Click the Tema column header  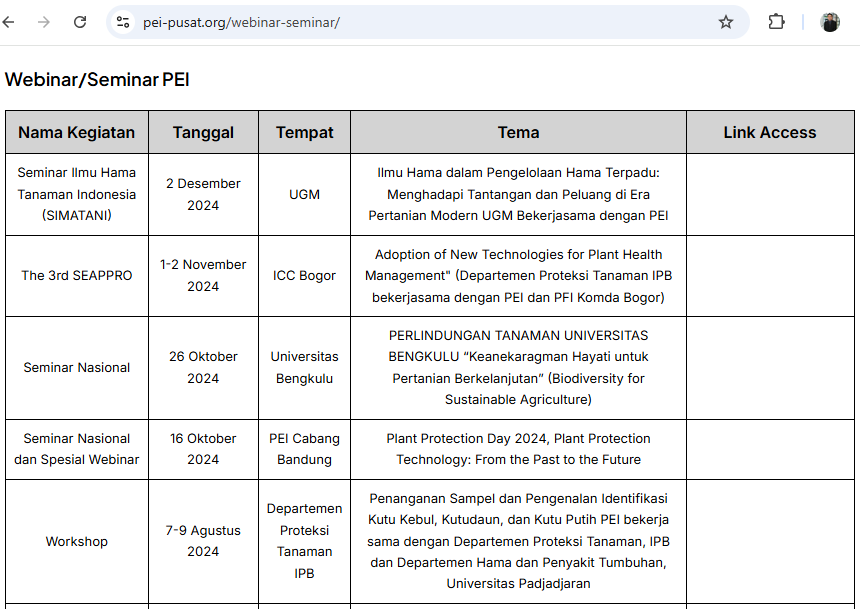click(518, 132)
